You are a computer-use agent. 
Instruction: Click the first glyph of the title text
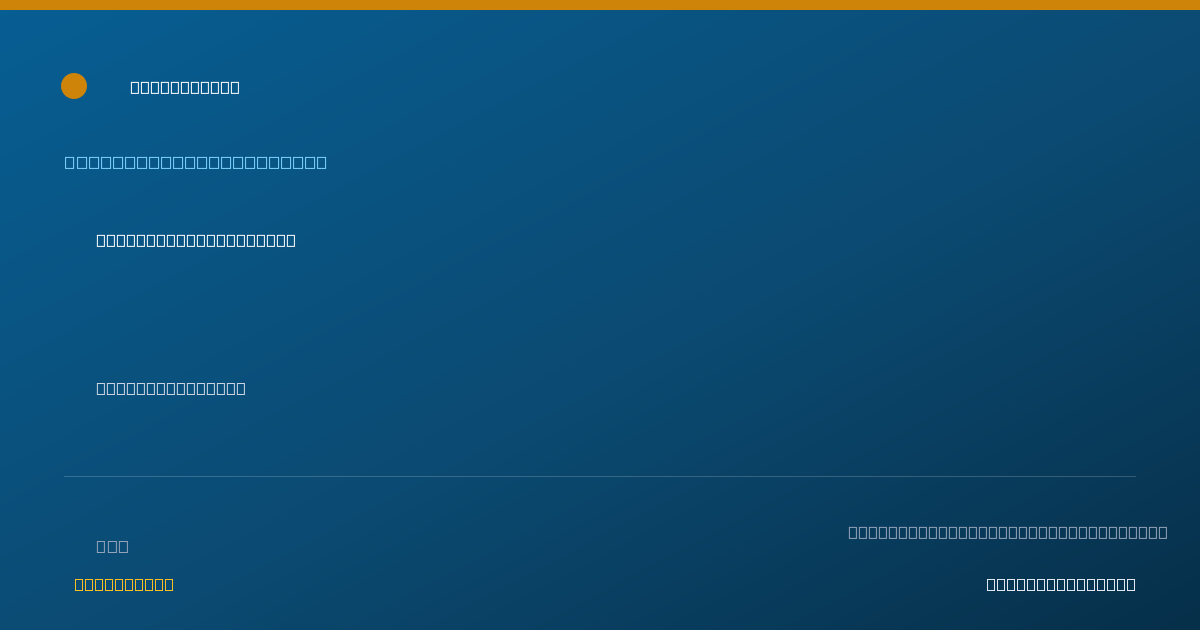click(135, 87)
